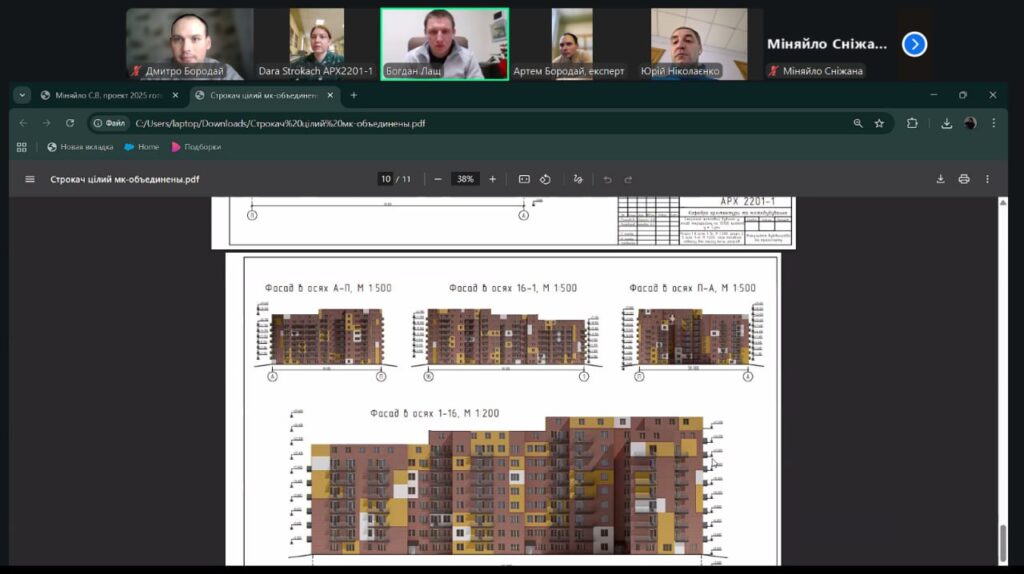1024x574 pixels.
Task: Click the Fit to page icon
Action: [x=524, y=179]
